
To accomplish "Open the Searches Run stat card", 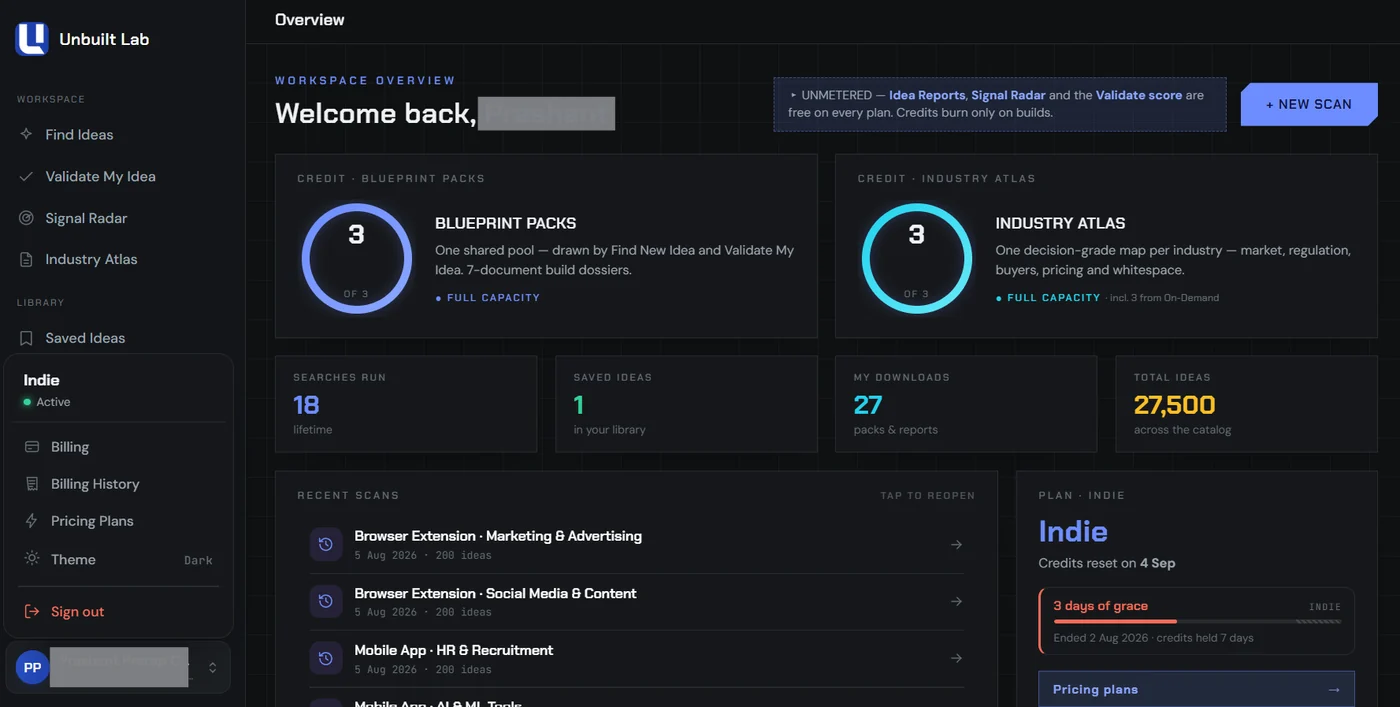I will (406, 404).
